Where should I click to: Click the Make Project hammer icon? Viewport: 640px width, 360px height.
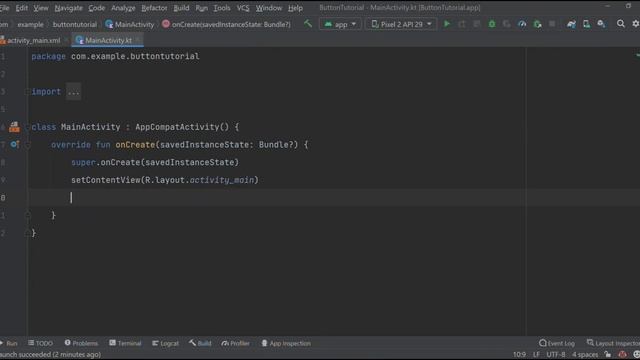pyautogui.click(x=308, y=24)
